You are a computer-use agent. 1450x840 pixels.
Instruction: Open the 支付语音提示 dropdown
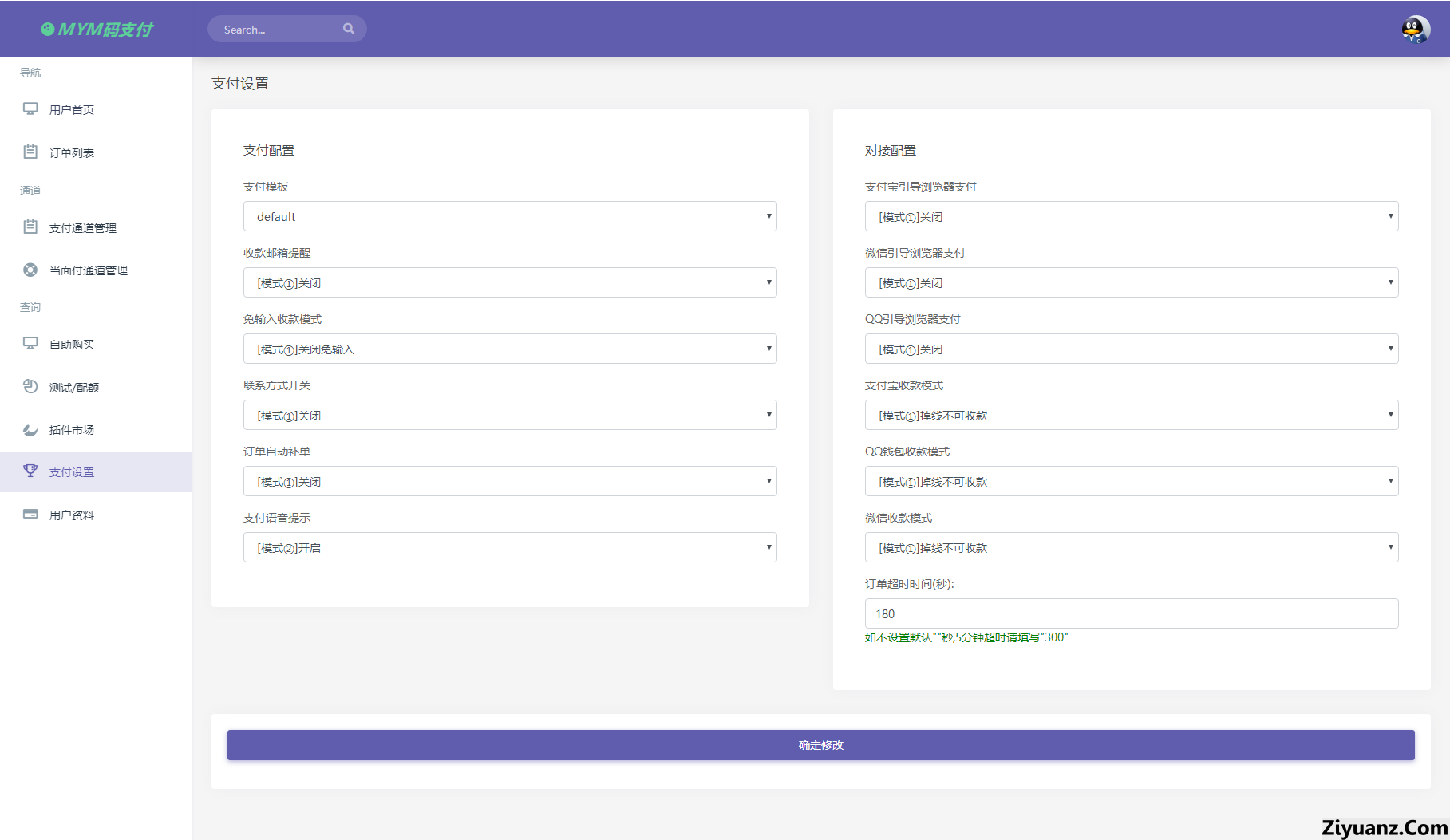(510, 547)
